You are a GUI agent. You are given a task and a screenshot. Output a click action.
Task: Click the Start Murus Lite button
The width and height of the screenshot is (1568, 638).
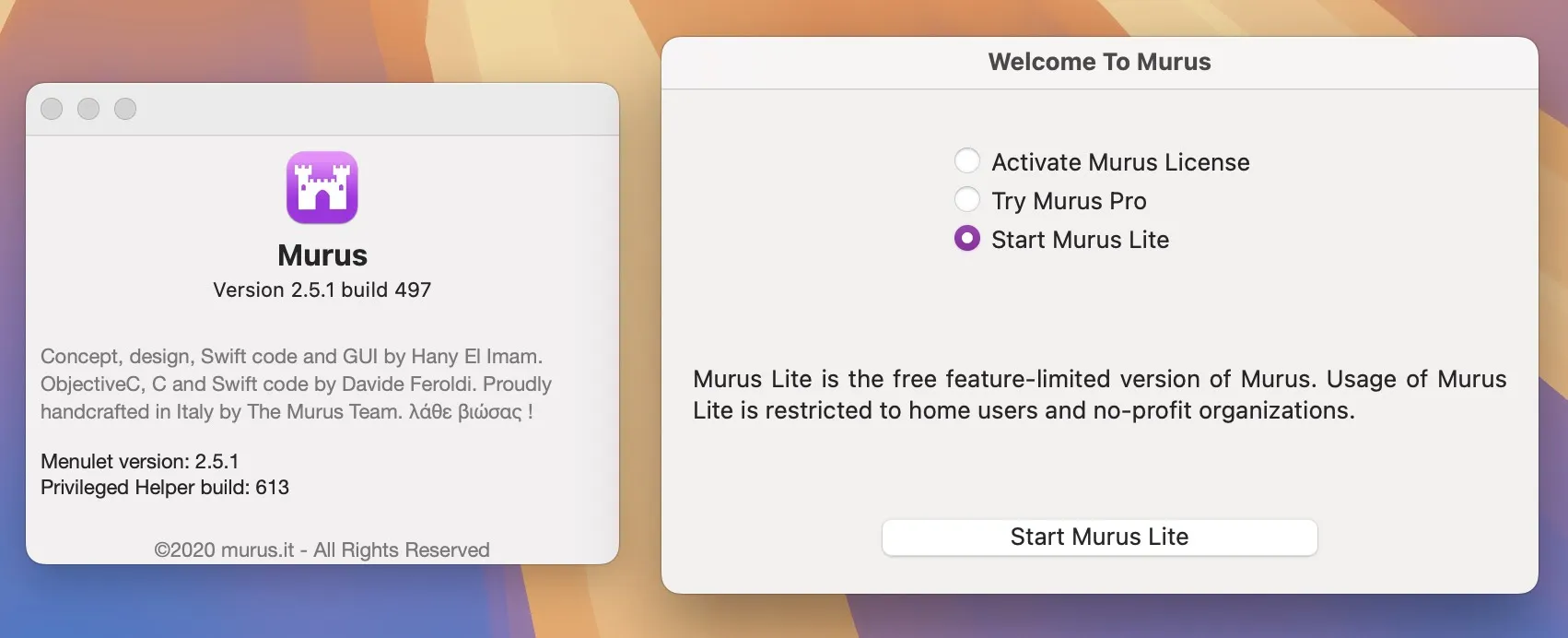coord(1099,537)
